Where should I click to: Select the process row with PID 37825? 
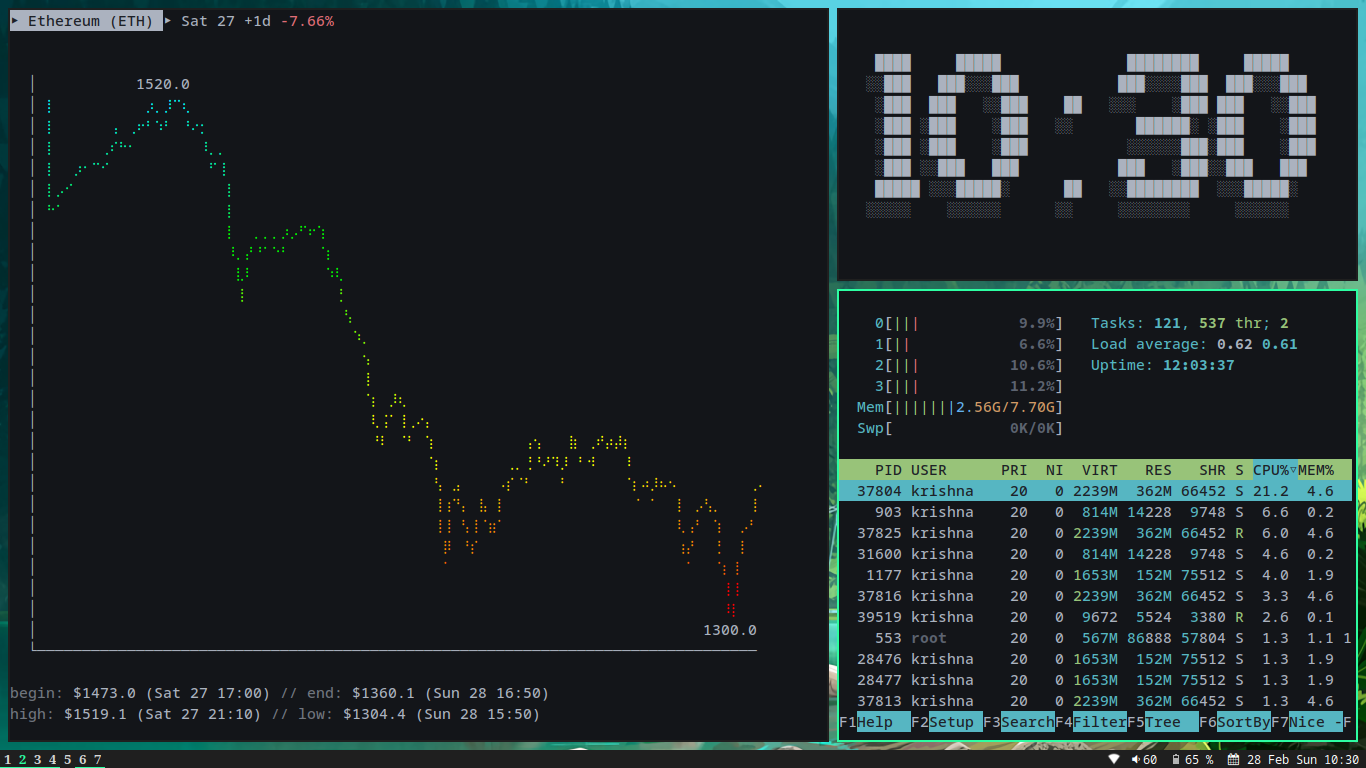(x=1095, y=533)
